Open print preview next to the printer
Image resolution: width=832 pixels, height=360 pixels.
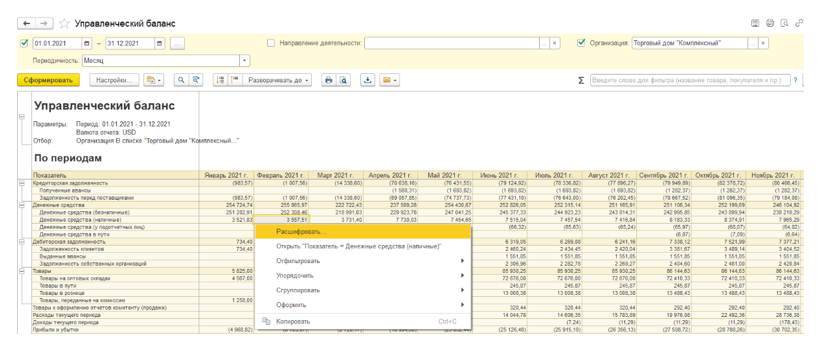pyautogui.click(x=344, y=80)
